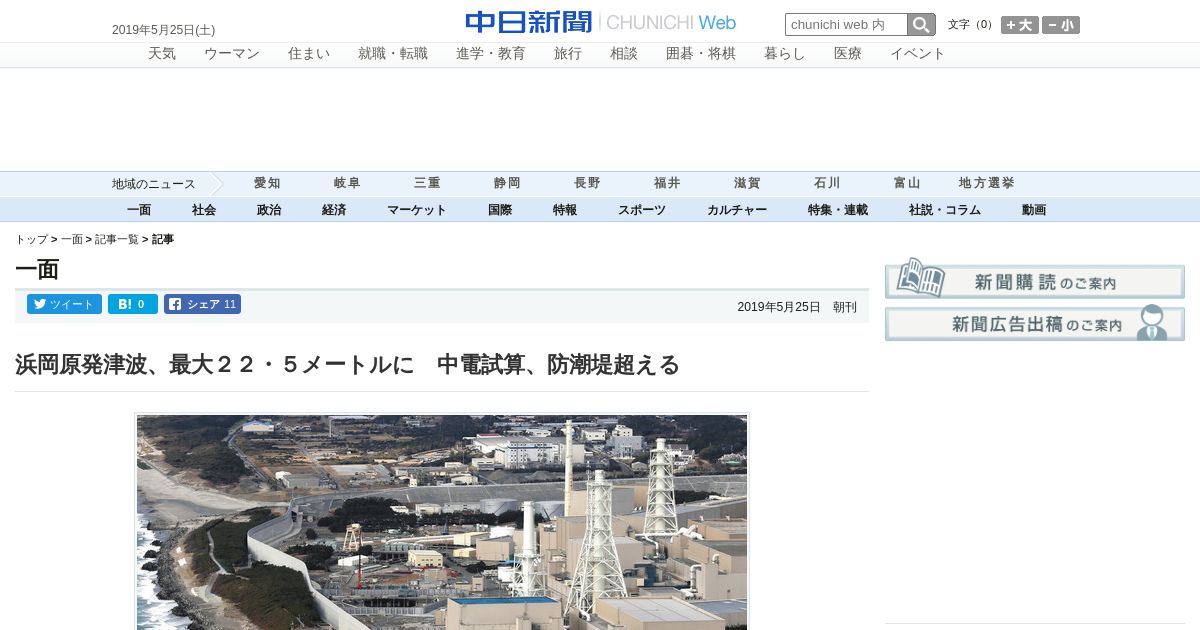Click the search magnifier button
This screenshot has width=1200, height=630.
pos(921,25)
